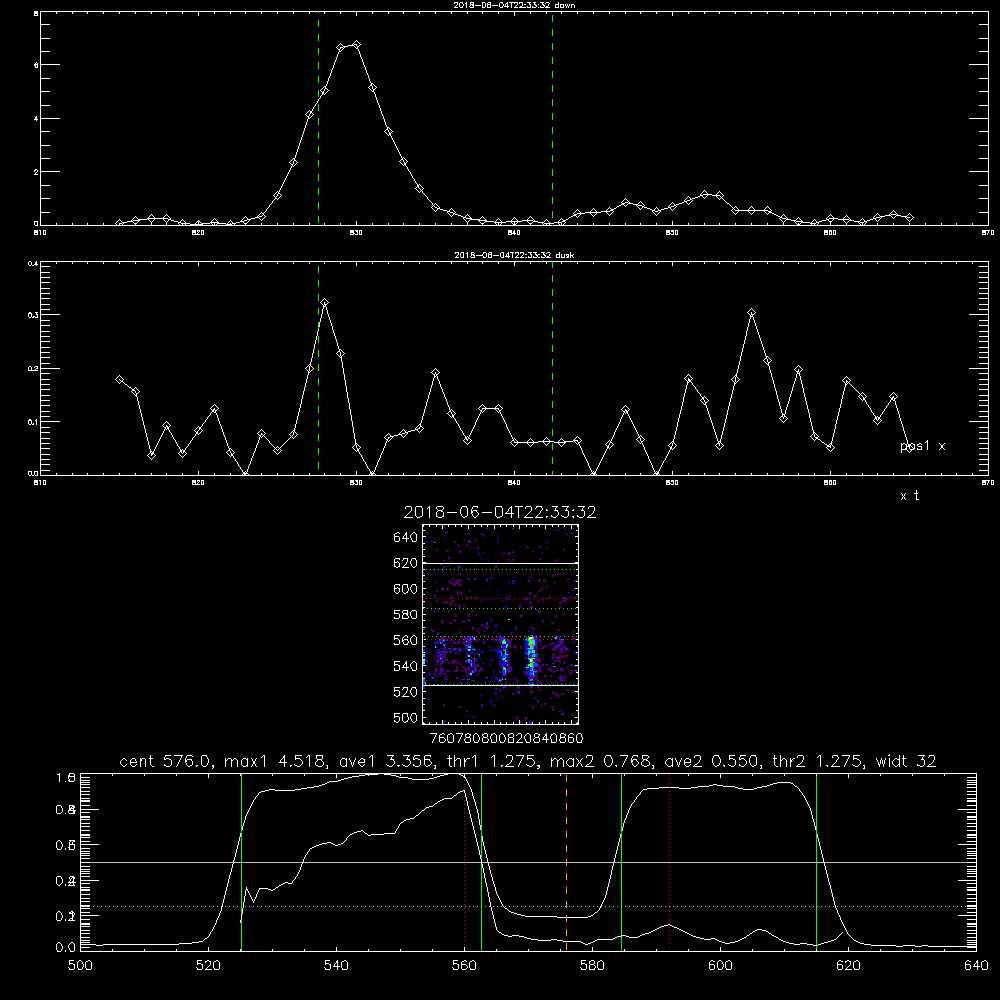The height and width of the screenshot is (1000, 1000).
Task: Click the '600' x-axis label of bottom plot
Action: point(720,966)
